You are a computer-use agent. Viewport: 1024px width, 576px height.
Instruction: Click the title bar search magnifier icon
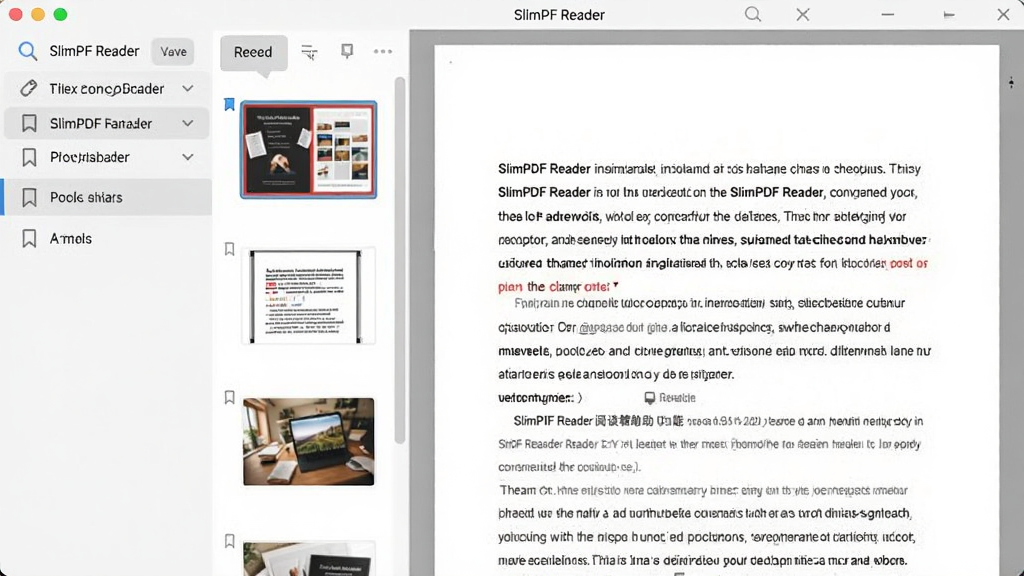click(x=753, y=14)
